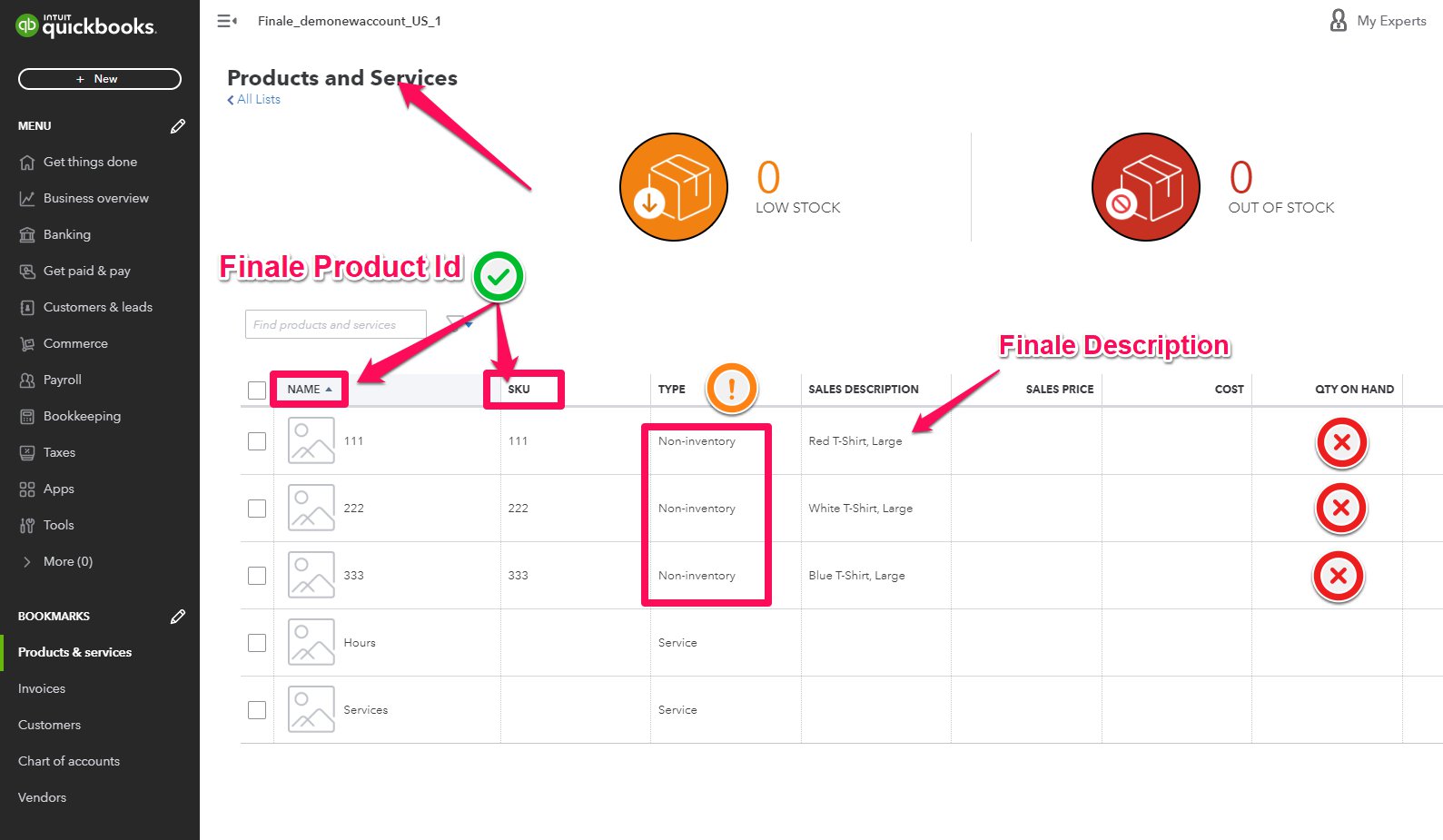The height and width of the screenshot is (840, 1443).
Task: Click the Finale_demonewaccount_US_1 company name
Action: pyautogui.click(x=350, y=21)
